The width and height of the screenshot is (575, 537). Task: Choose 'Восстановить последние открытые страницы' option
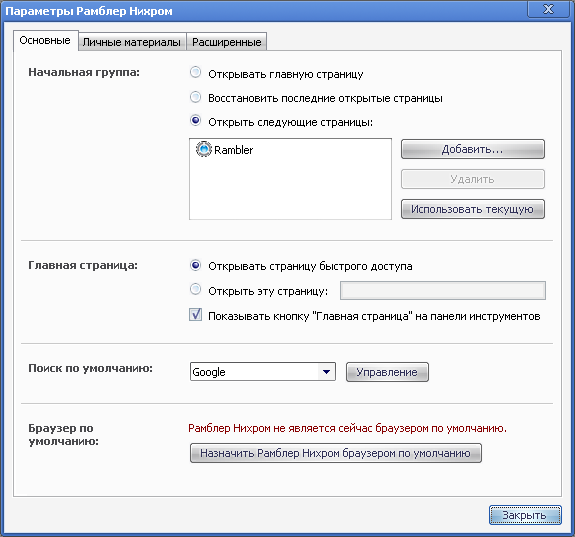195,97
